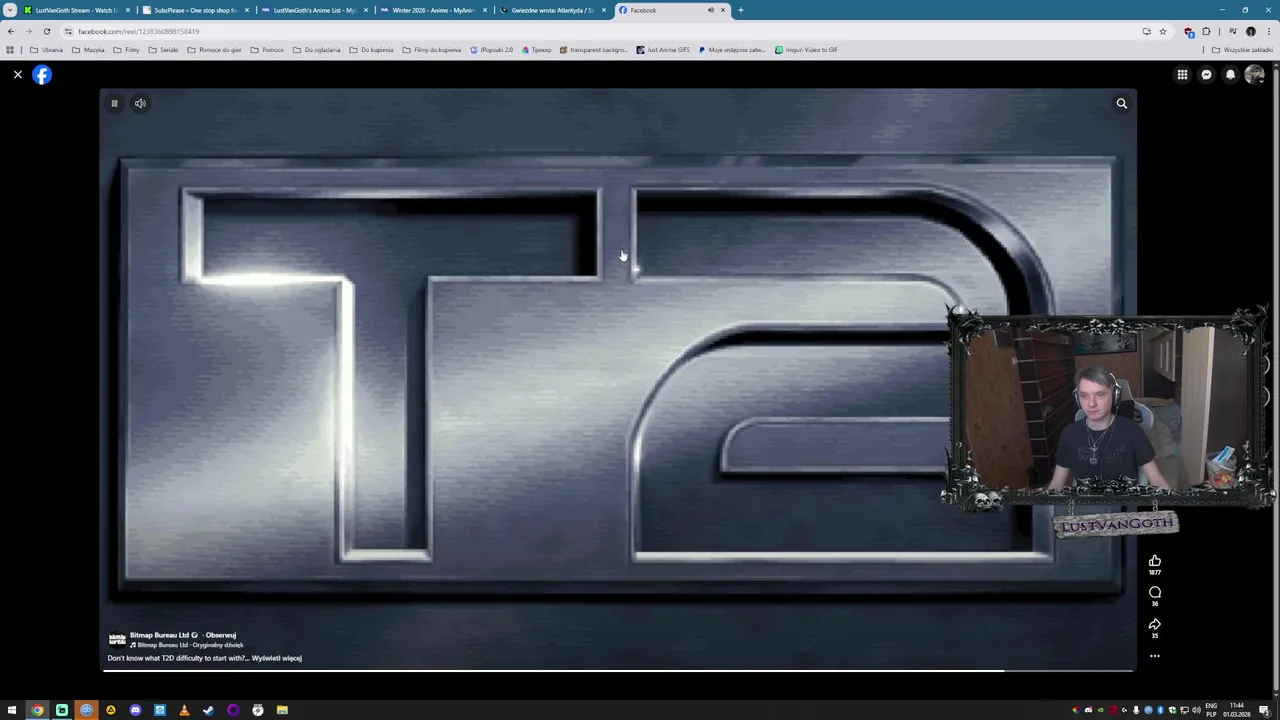Open the Do kupienia bookmark folder
This screenshot has height=720, width=1280.
point(371,50)
